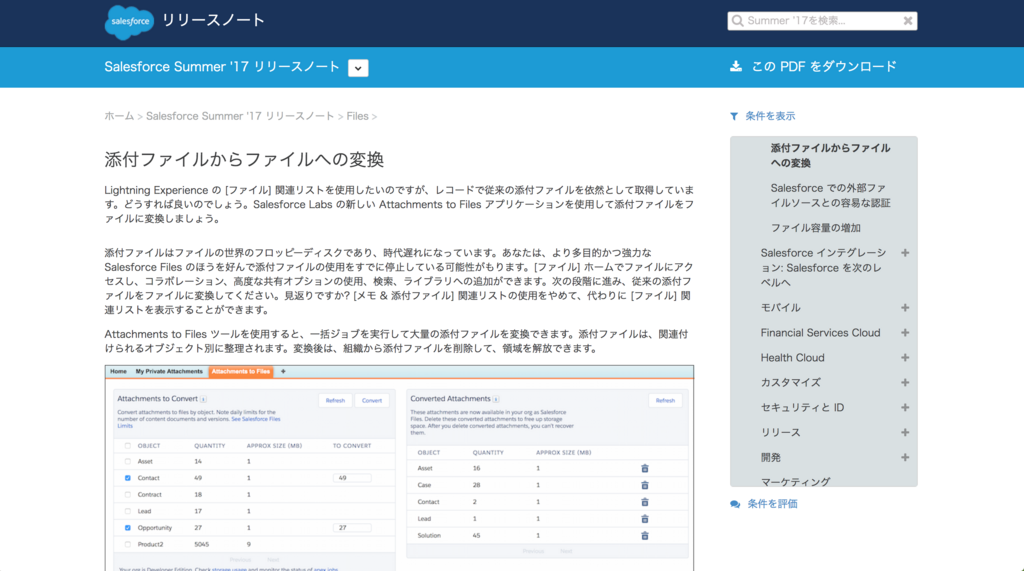This screenshot has width=1024, height=571.
Task: Click the filter funnel icon
Action: click(x=734, y=116)
